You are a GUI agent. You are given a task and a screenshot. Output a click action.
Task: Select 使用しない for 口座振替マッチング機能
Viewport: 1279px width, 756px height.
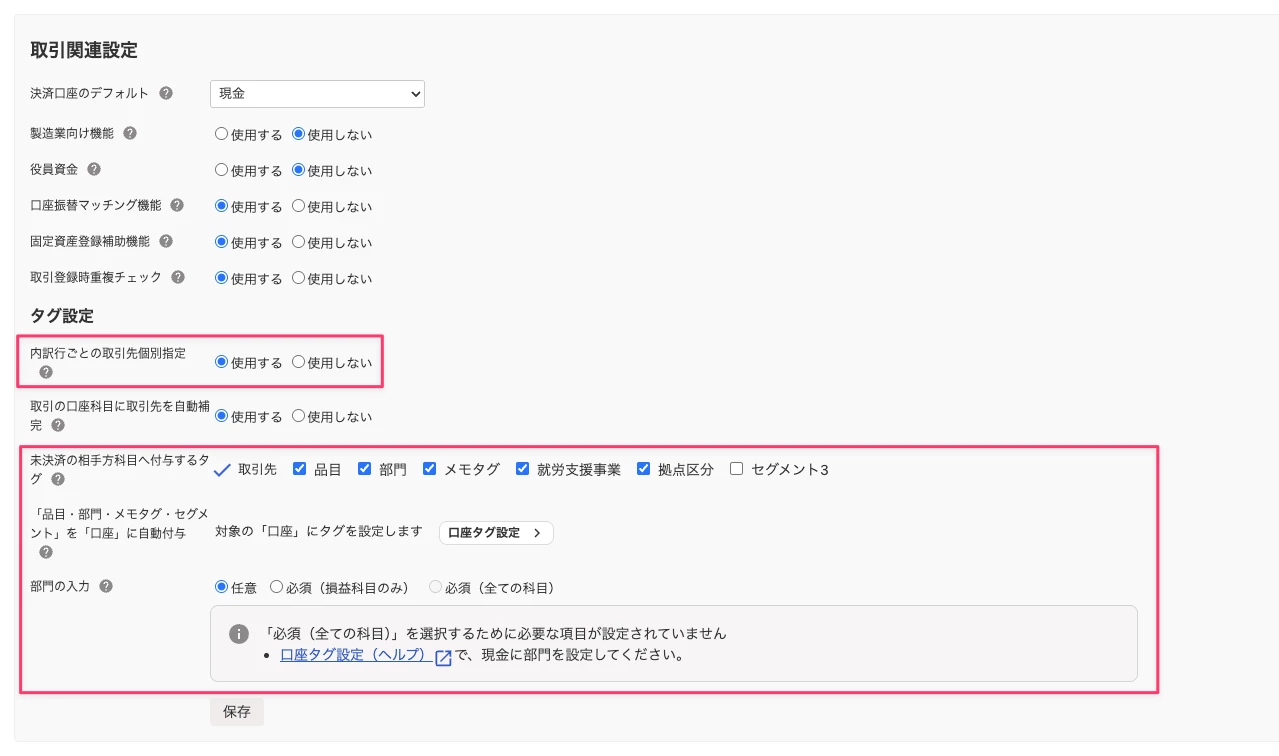(298, 206)
